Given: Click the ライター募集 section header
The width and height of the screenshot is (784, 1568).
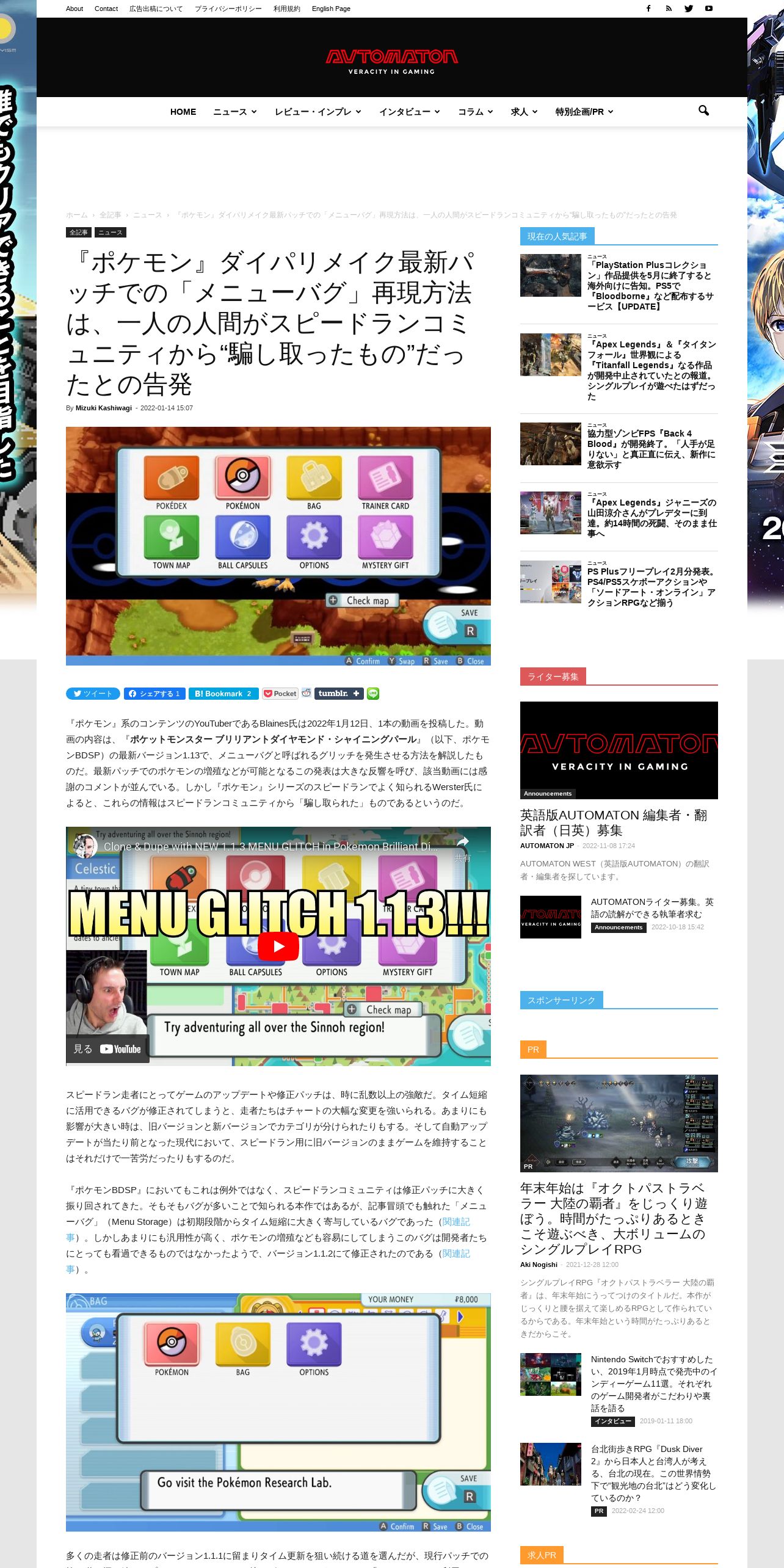Looking at the screenshot, I should 553,677.
